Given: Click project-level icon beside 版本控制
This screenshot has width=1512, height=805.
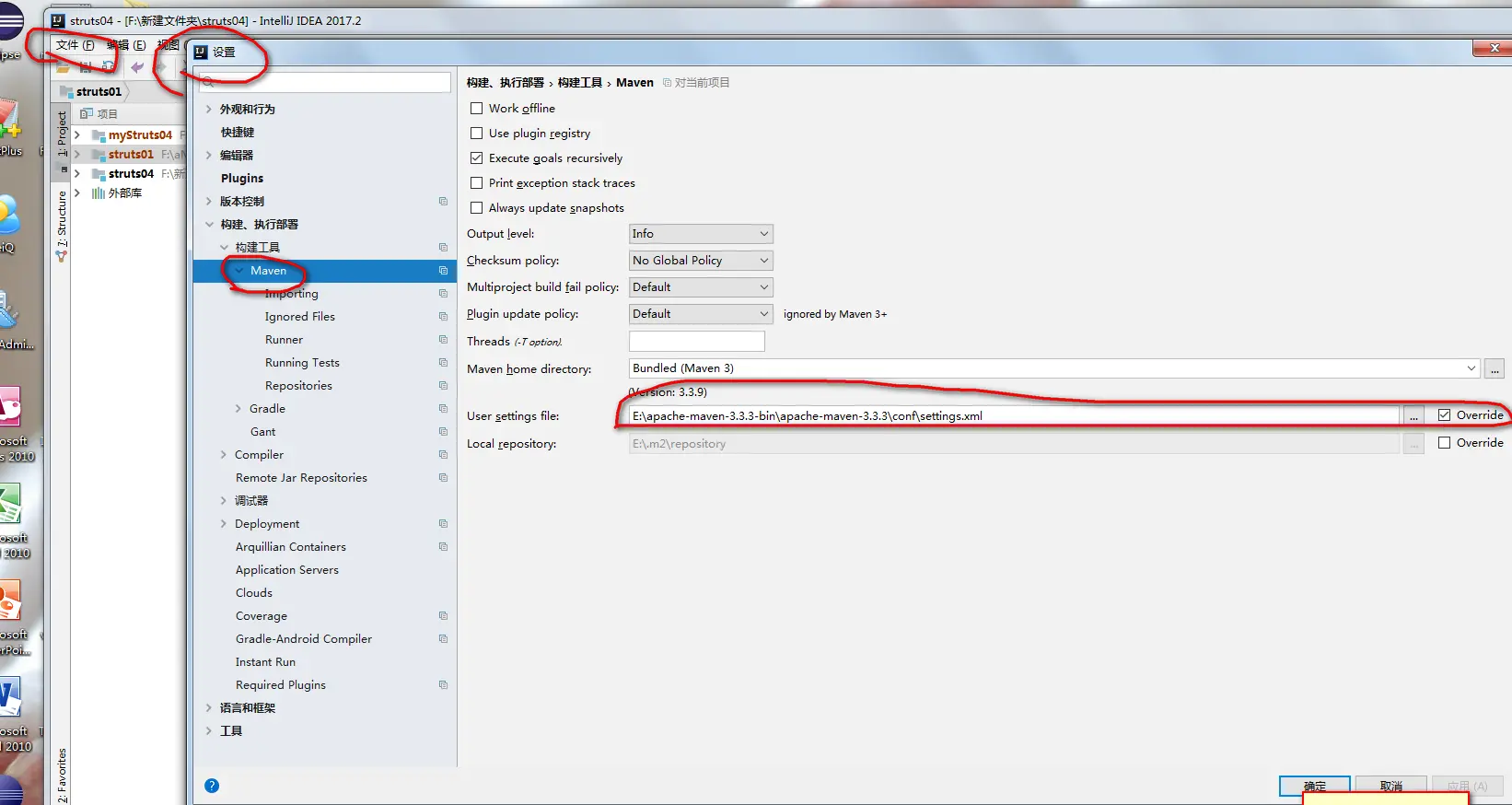Looking at the screenshot, I should [x=443, y=201].
